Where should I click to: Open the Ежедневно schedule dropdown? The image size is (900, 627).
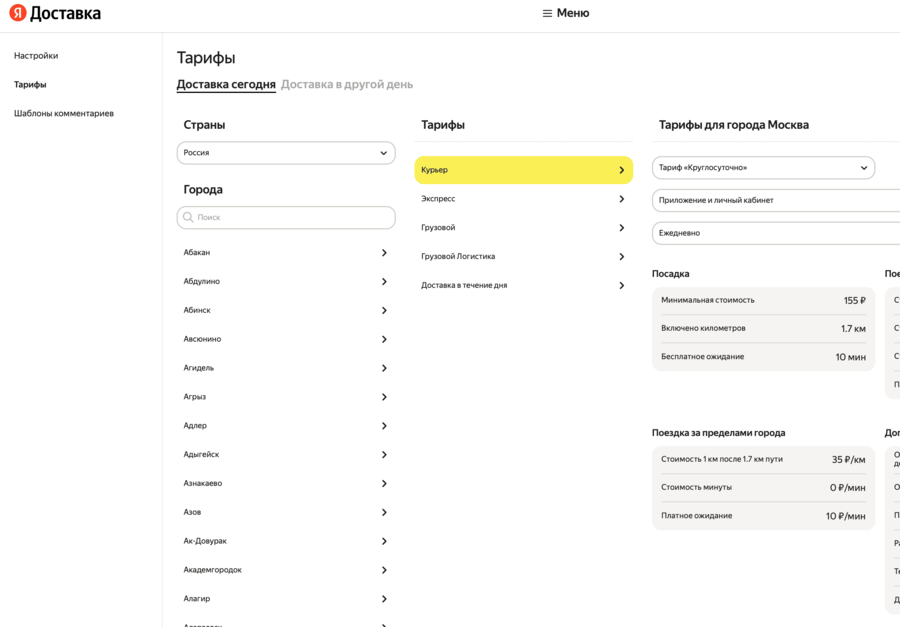click(776, 233)
